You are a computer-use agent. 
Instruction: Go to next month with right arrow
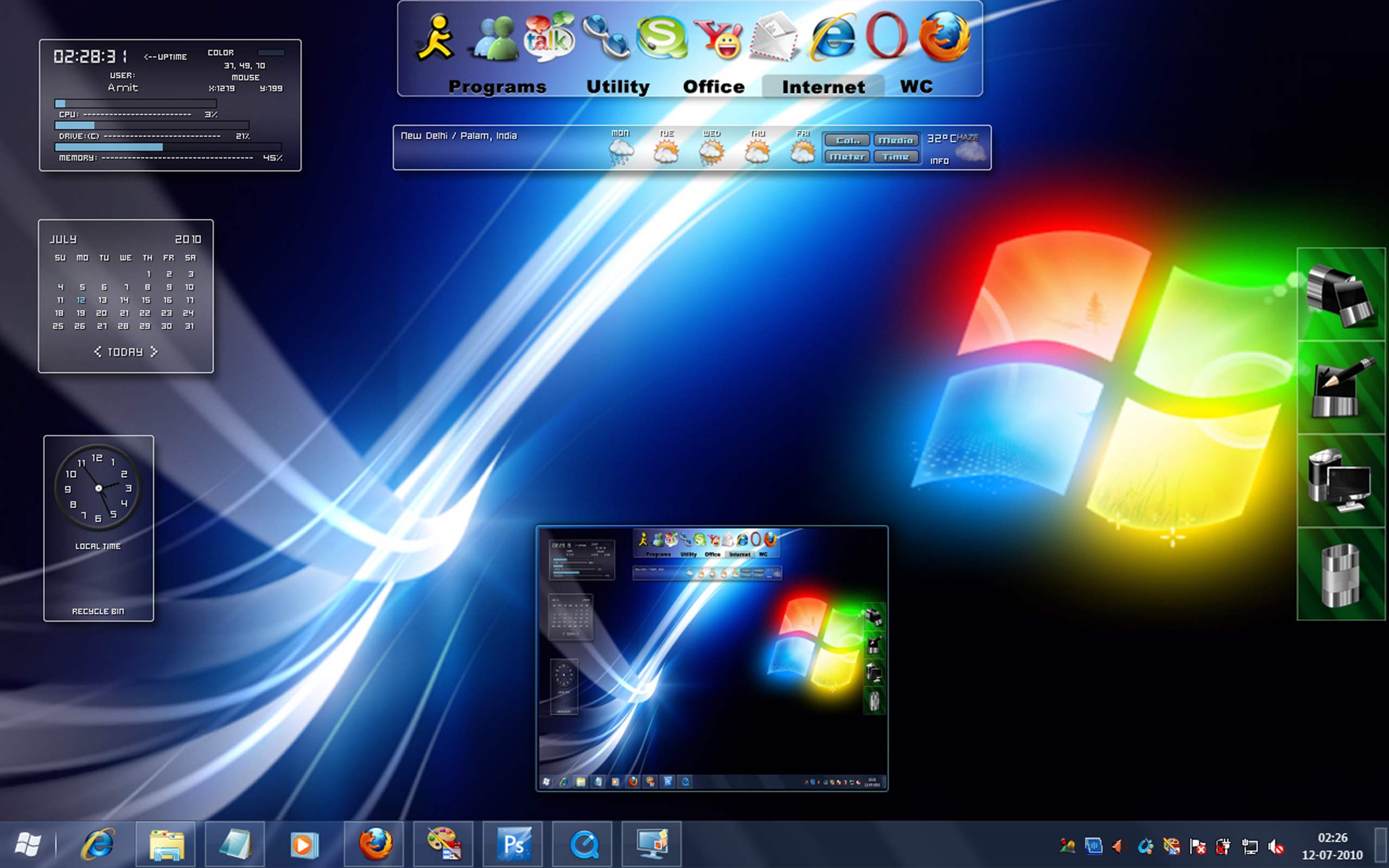[153, 352]
